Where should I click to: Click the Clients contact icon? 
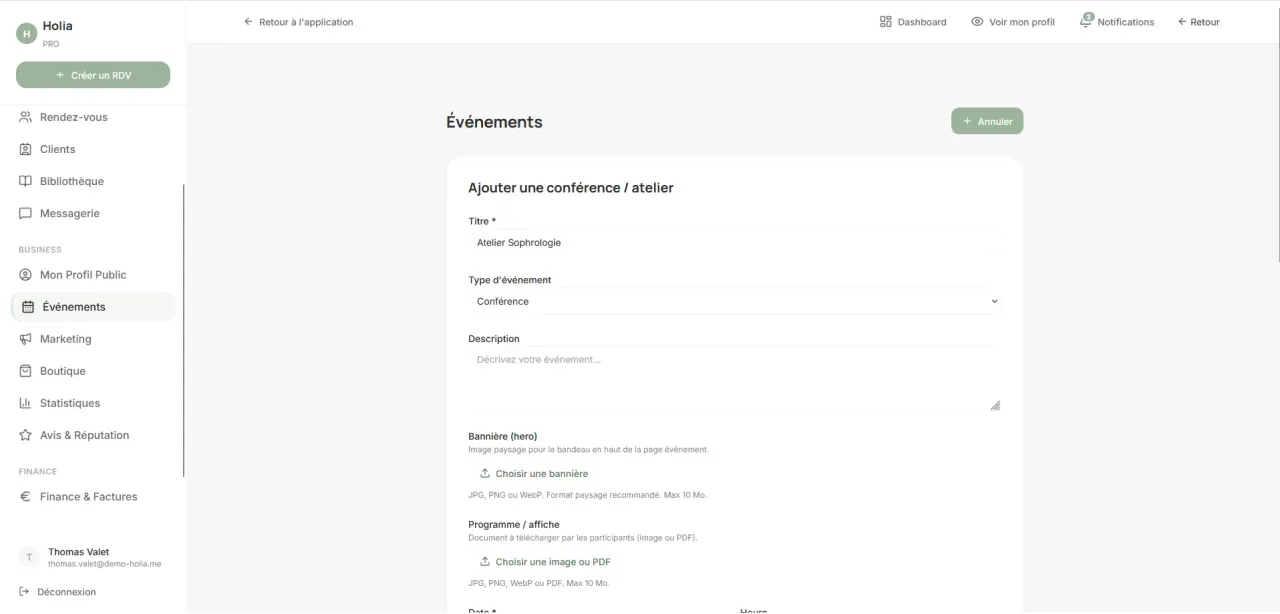[x=26, y=149]
